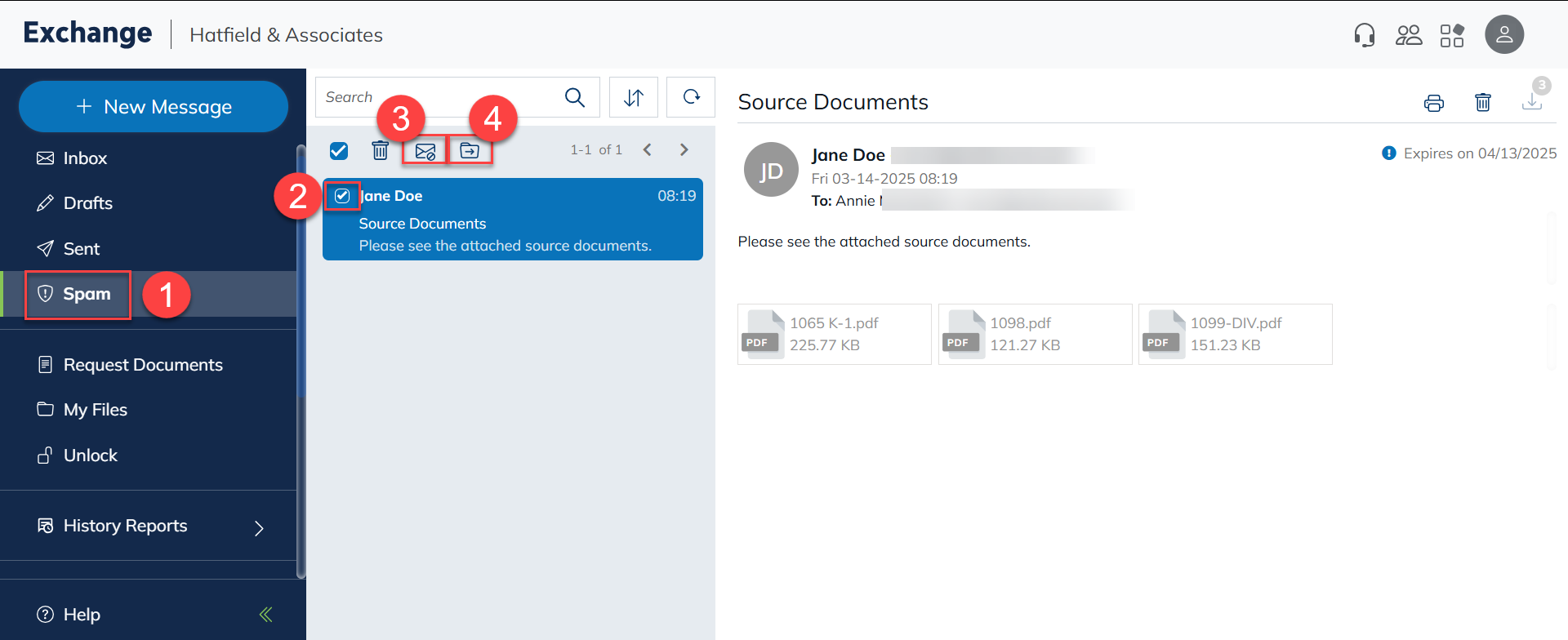This screenshot has width=1568, height=640.
Task: Click the Not Spam envelope icon
Action: pyautogui.click(x=425, y=151)
